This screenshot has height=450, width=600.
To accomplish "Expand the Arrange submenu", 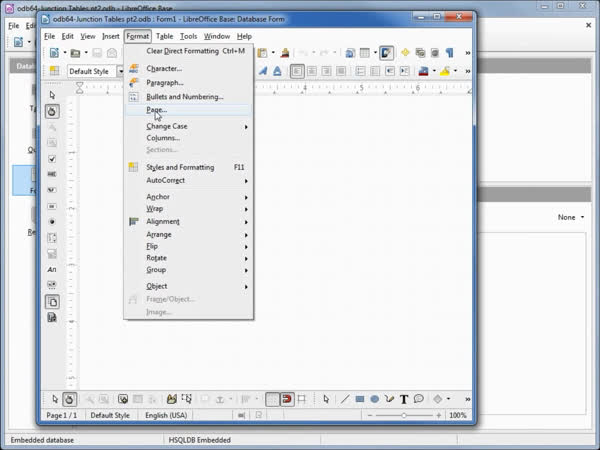I will (x=188, y=235).
